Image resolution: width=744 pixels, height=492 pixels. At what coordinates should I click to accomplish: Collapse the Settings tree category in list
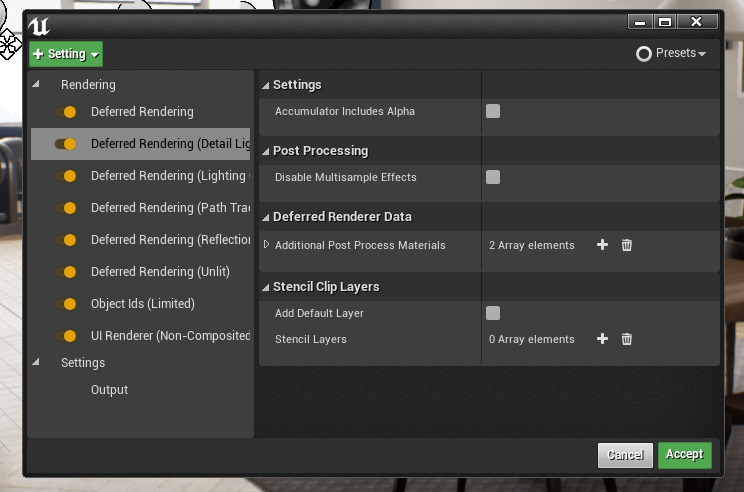36,362
